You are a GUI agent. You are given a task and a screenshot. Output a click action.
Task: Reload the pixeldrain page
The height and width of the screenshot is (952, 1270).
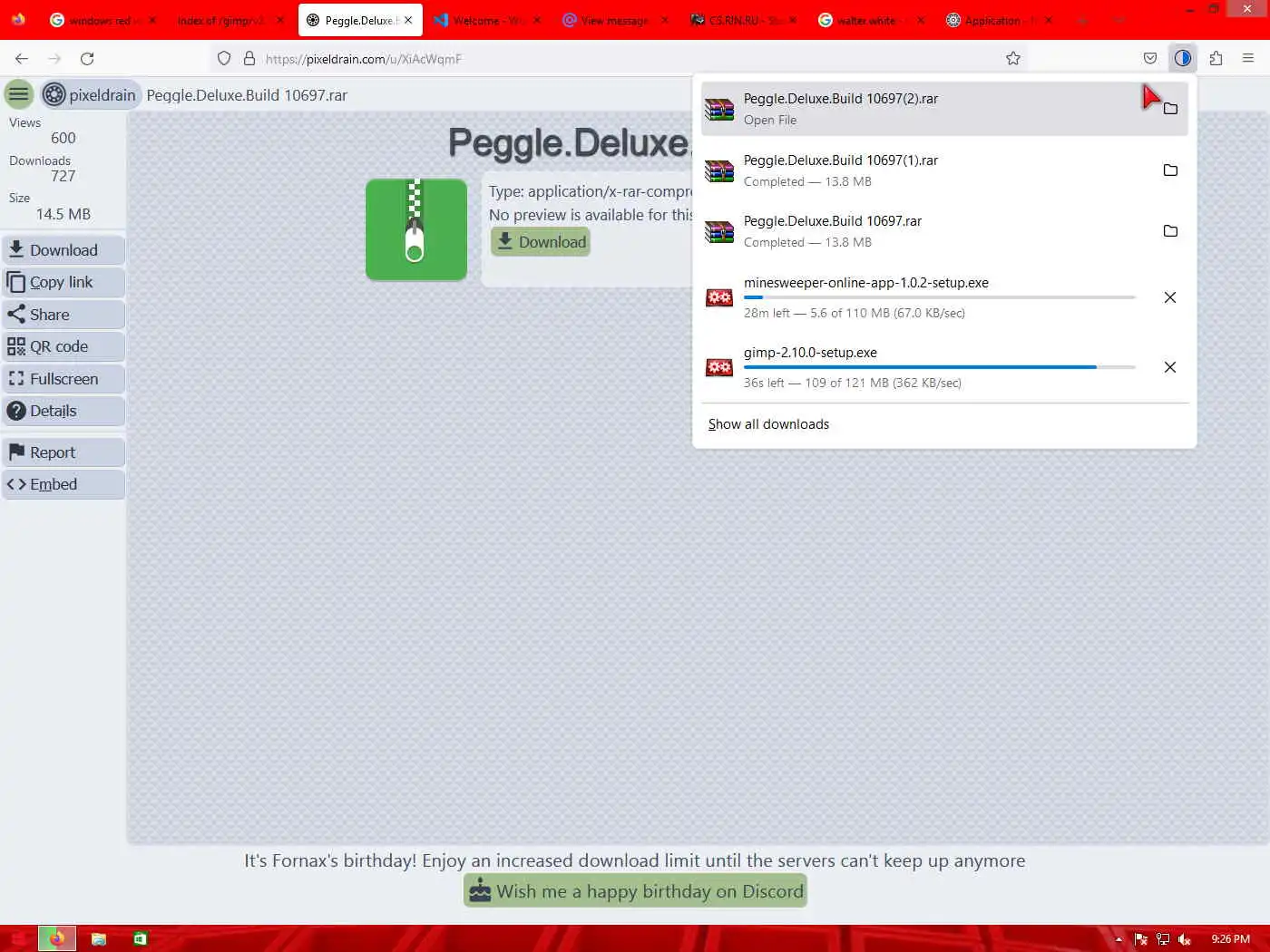pos(87,58)
